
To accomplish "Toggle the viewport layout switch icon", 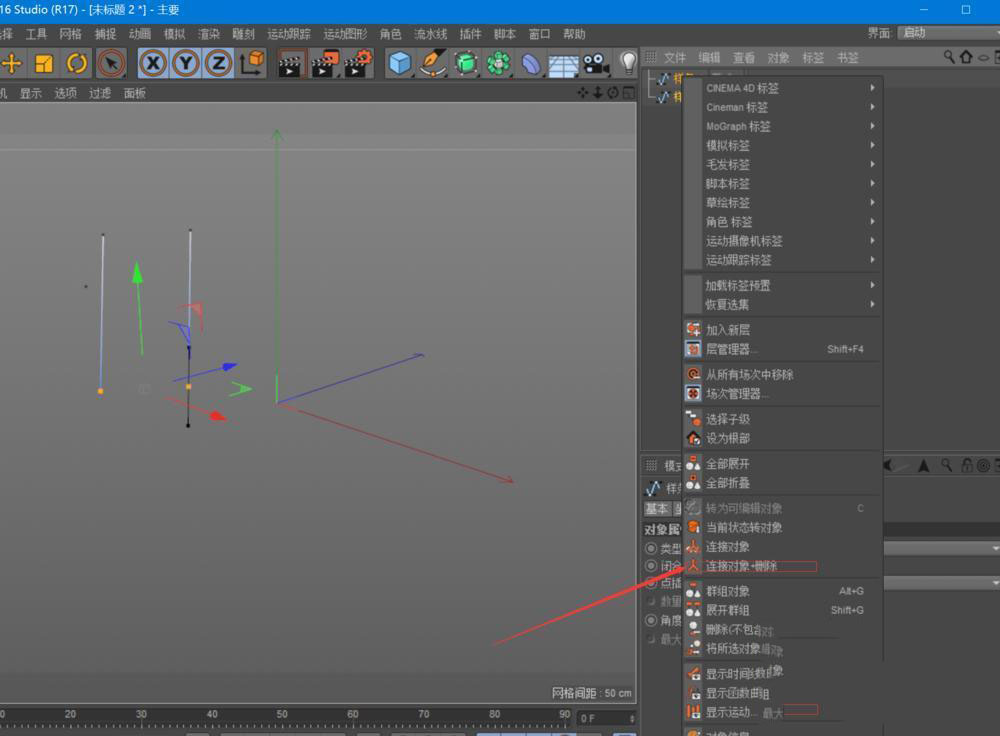I will [x=629, y=93].
